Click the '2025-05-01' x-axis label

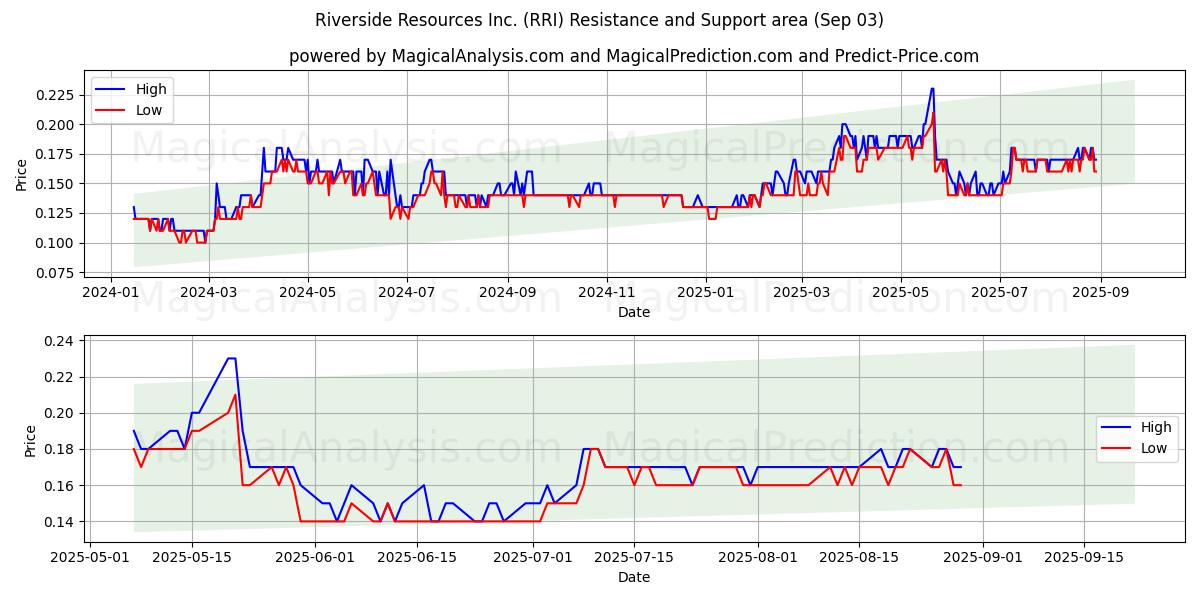point(90,557)
